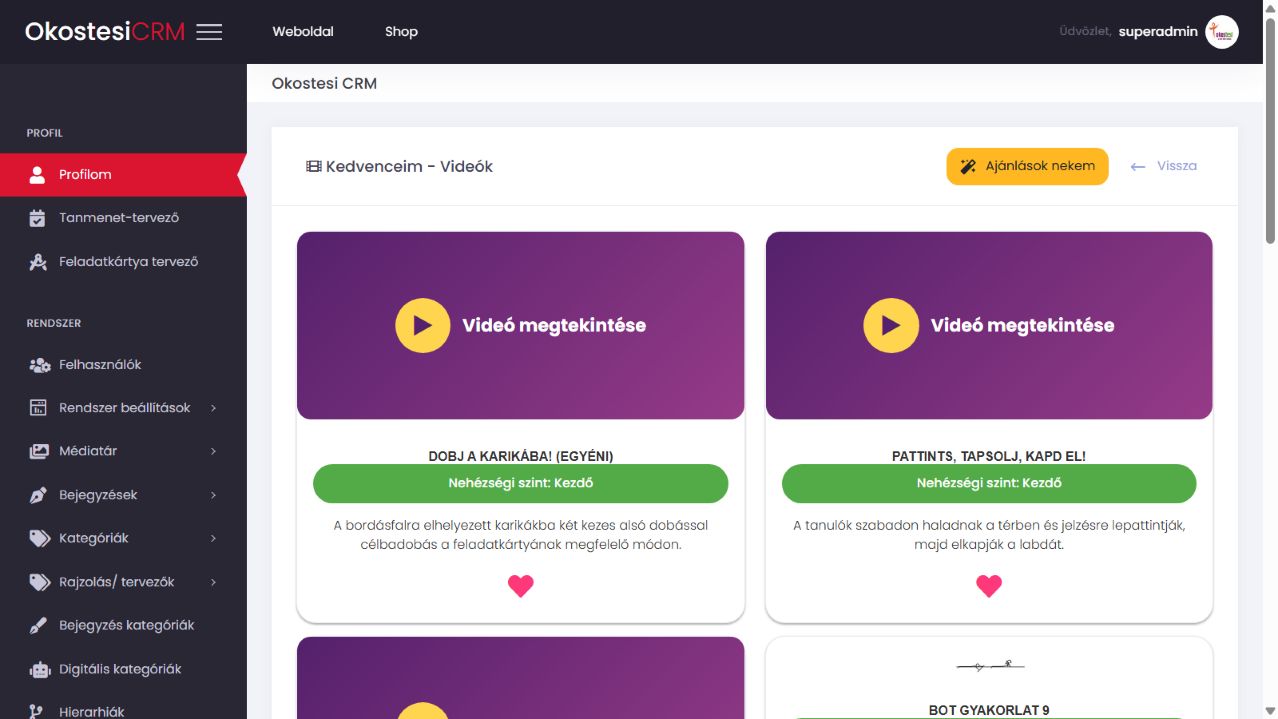The image size is (1278, 719).
Task: Click the Pattints card description text
Action: tap(988, 535)
